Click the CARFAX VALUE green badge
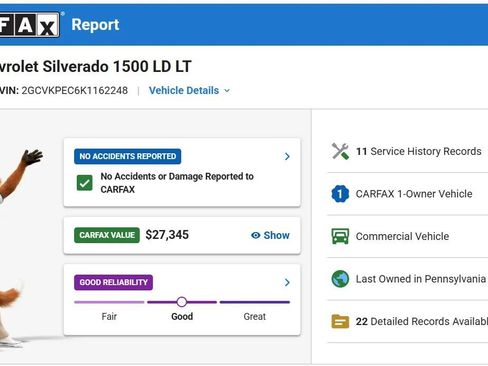The width and height of the screenshot is (488, 366). (107, 235)
